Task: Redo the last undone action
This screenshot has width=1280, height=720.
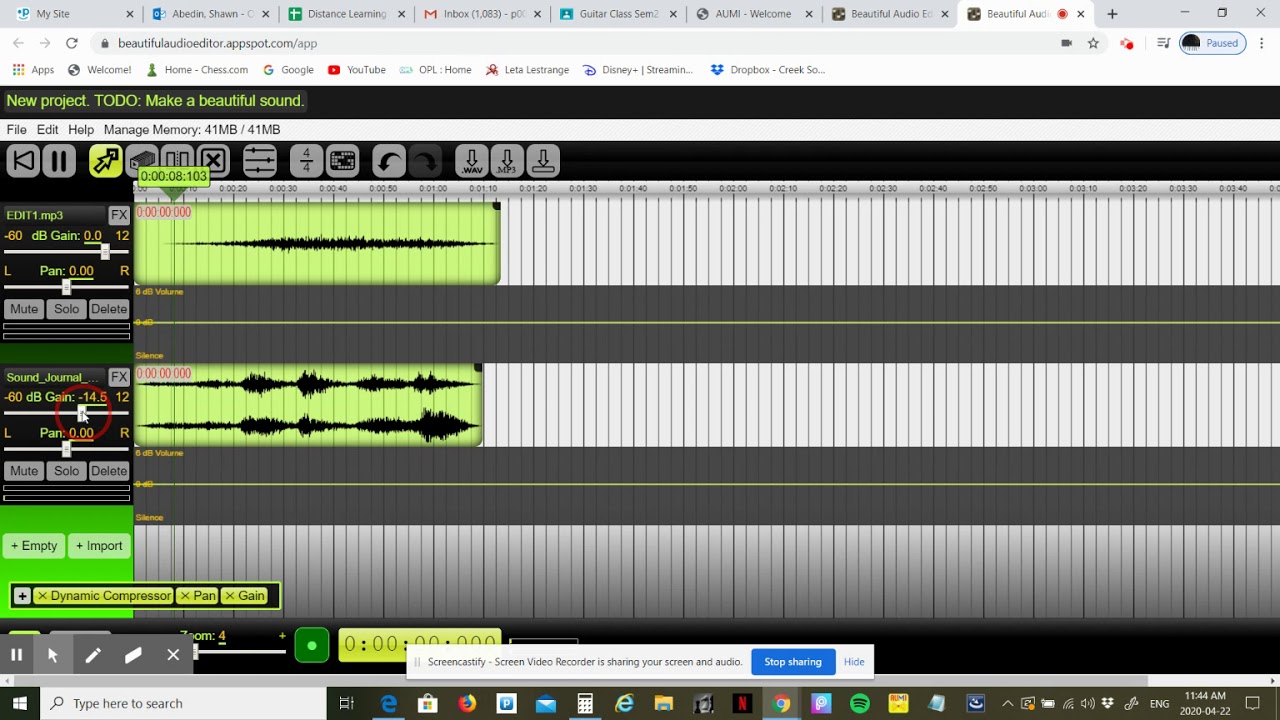Action: (425, 161)
